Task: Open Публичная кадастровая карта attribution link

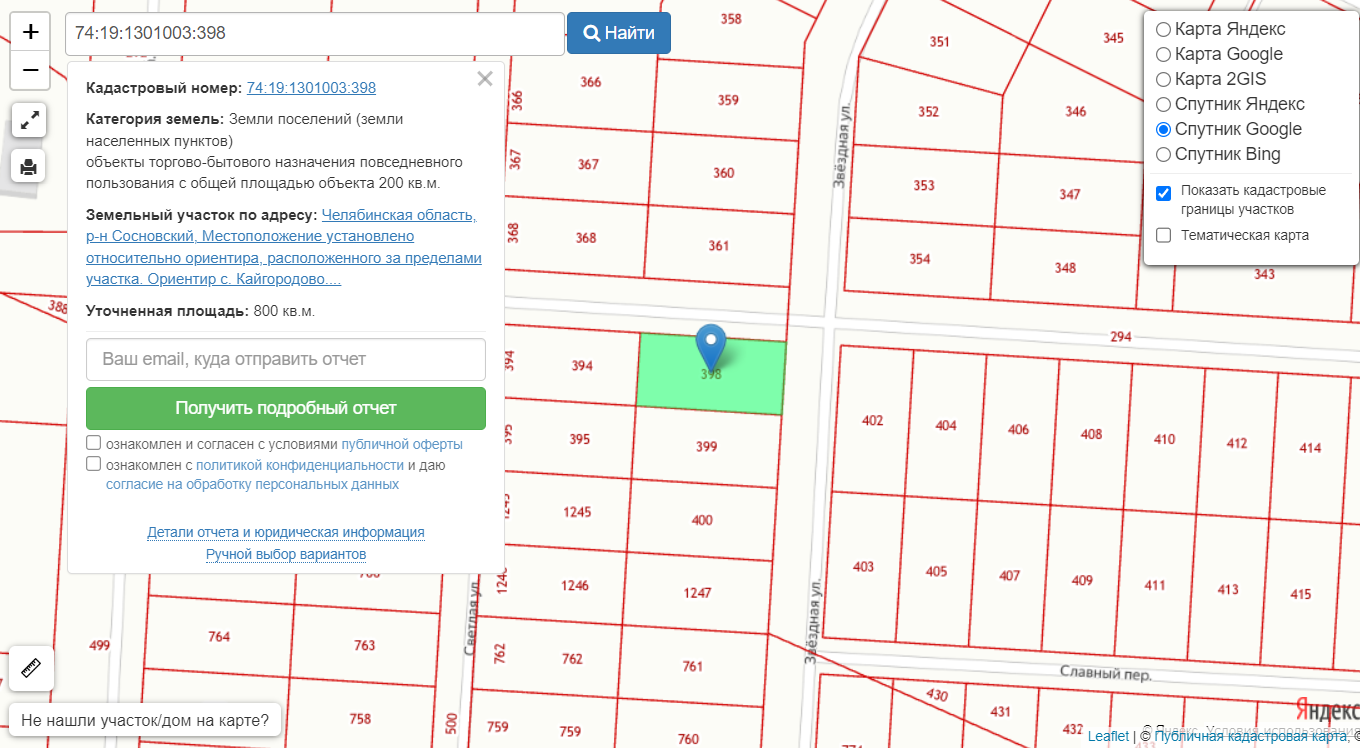Action: pos(1251,736)
